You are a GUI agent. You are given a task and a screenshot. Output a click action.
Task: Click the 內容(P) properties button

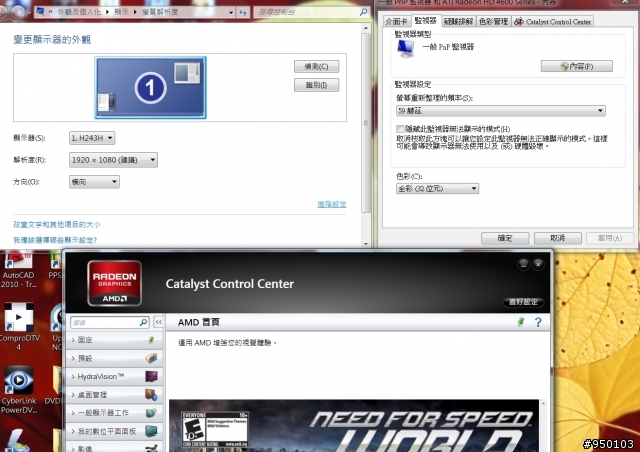[x=576, y=66]
